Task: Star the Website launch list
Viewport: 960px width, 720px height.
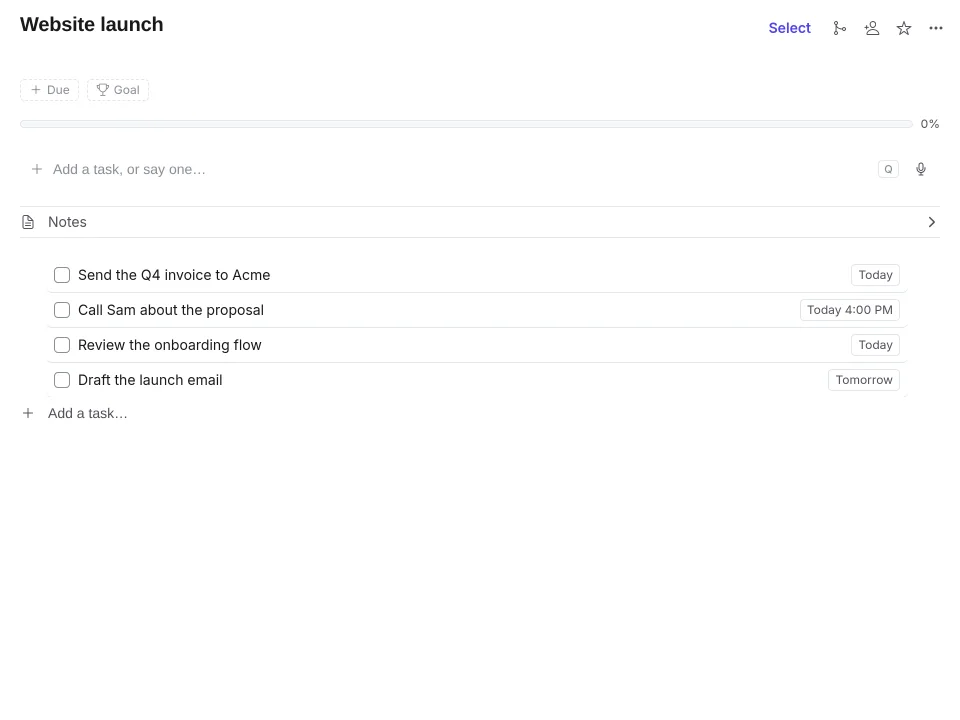Action: point(904,28)
